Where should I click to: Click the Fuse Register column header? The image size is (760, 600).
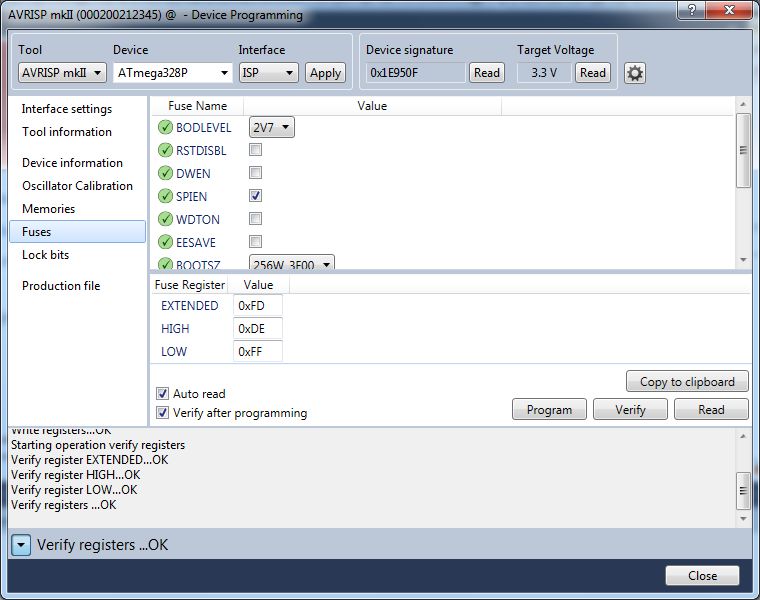(190, 285)
